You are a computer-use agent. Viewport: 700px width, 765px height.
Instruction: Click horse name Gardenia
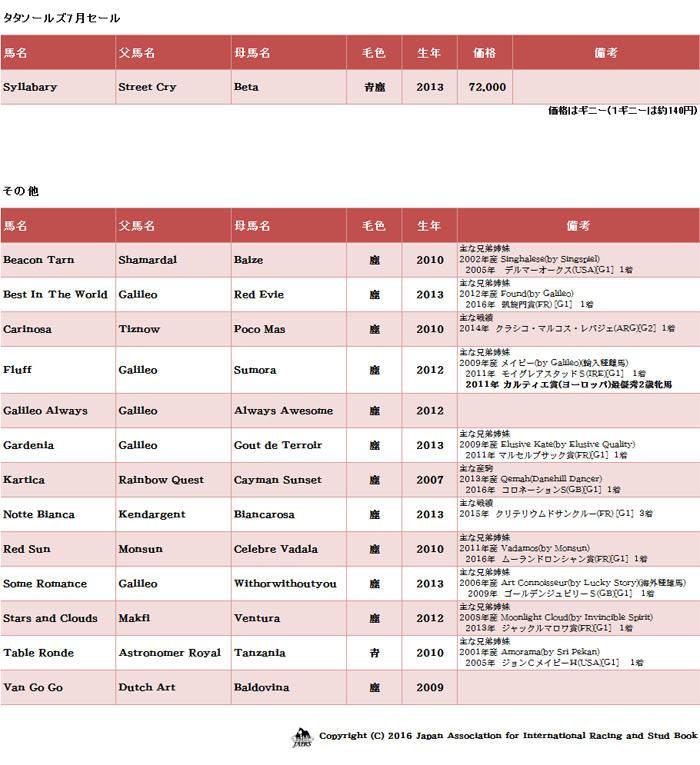pyautogui.click(x=28, y=445)
